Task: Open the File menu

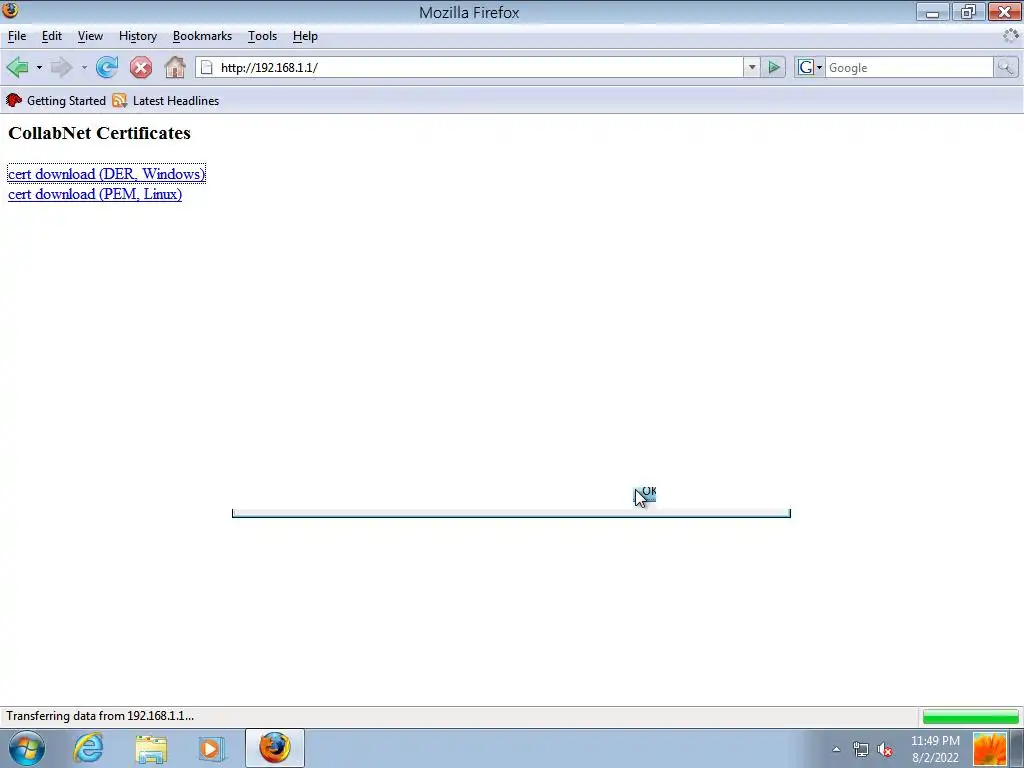Action: tap(17, 36)
